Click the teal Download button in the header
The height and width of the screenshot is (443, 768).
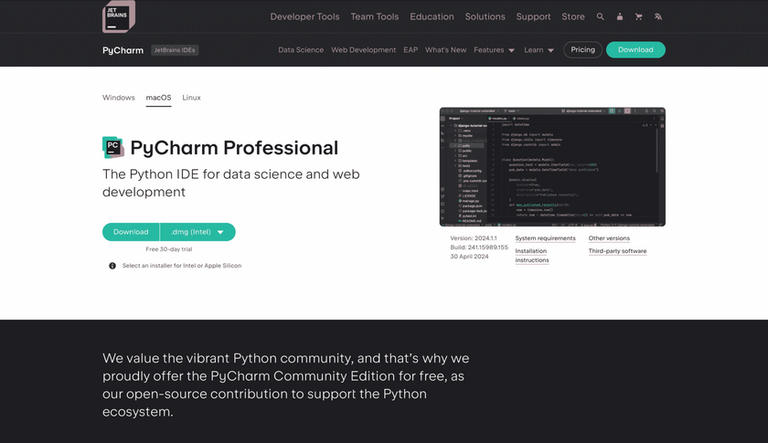coord(635,50)
